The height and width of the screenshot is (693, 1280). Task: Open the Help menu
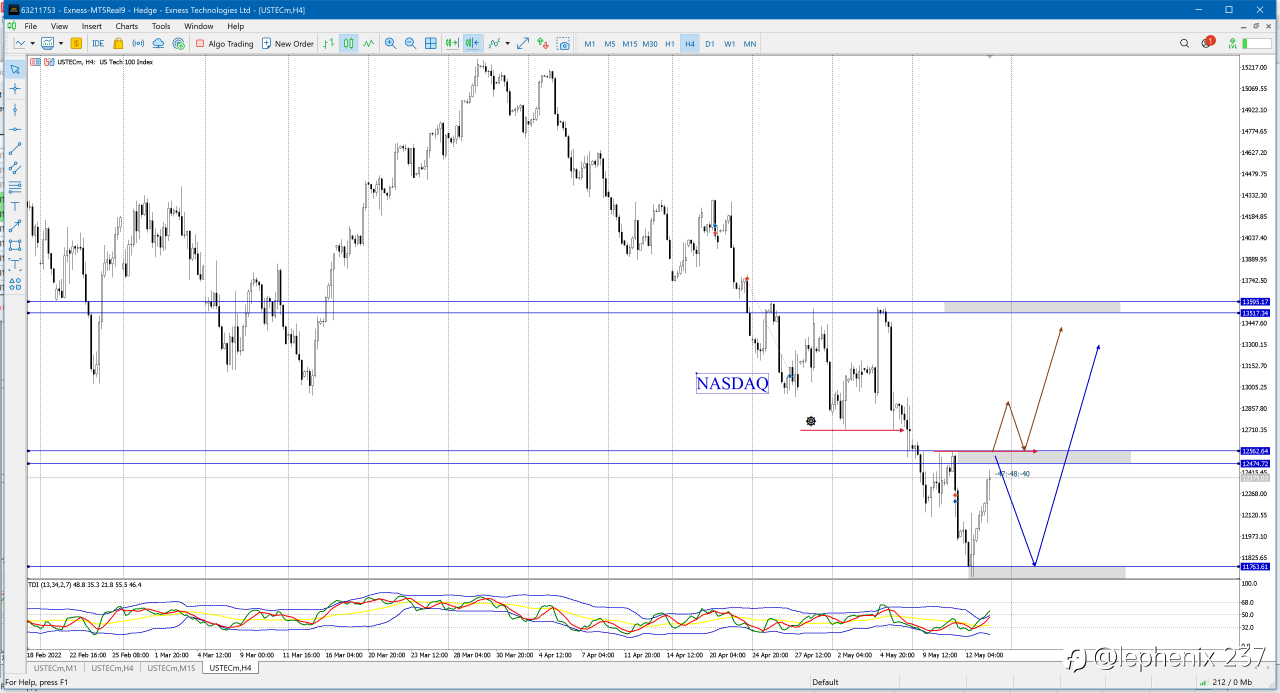(x=236, y=26)
